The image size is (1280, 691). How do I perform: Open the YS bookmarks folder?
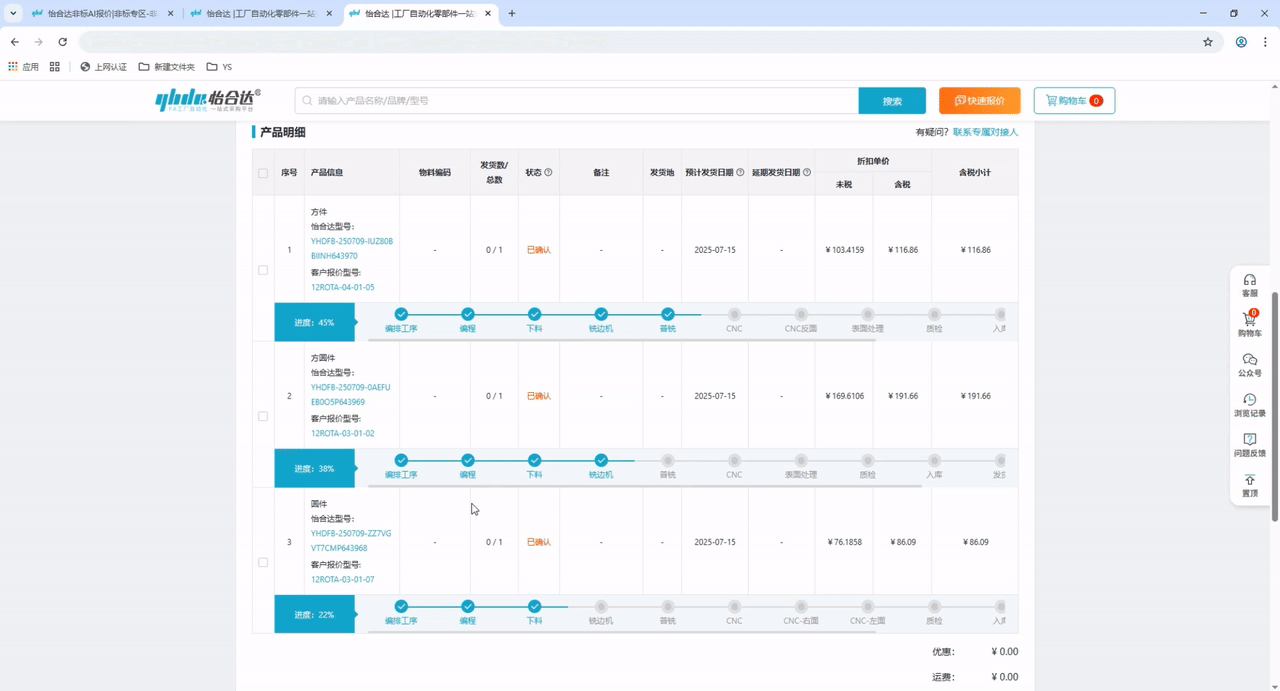click(219, 67)
